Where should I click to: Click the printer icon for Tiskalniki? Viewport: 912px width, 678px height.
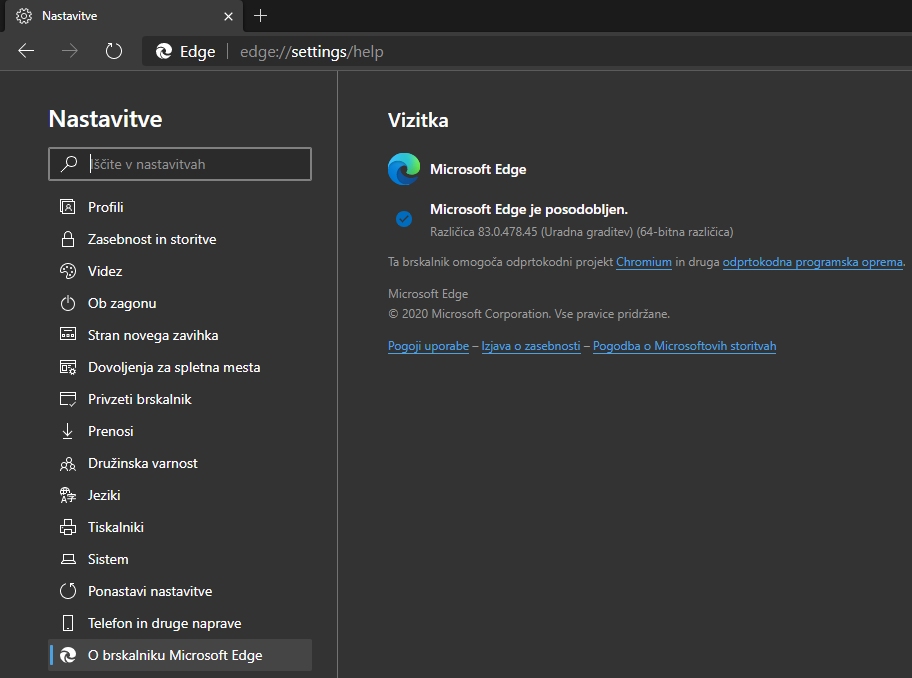click(x=68, y=527)
